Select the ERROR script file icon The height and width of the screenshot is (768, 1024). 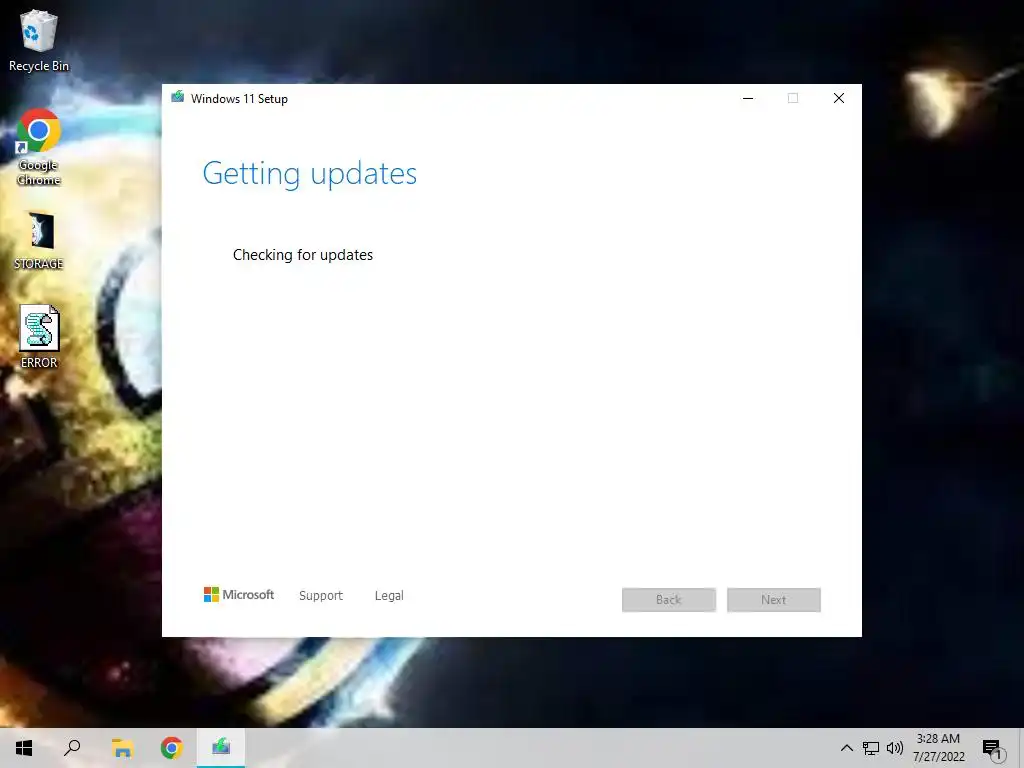click(x=39, y=337)
